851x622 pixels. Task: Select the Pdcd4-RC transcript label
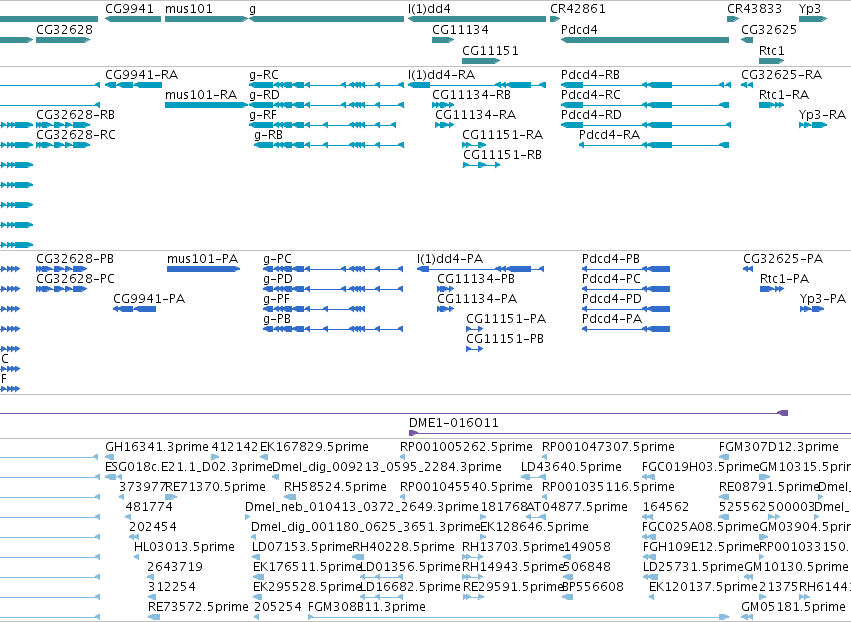coord(591,94)
